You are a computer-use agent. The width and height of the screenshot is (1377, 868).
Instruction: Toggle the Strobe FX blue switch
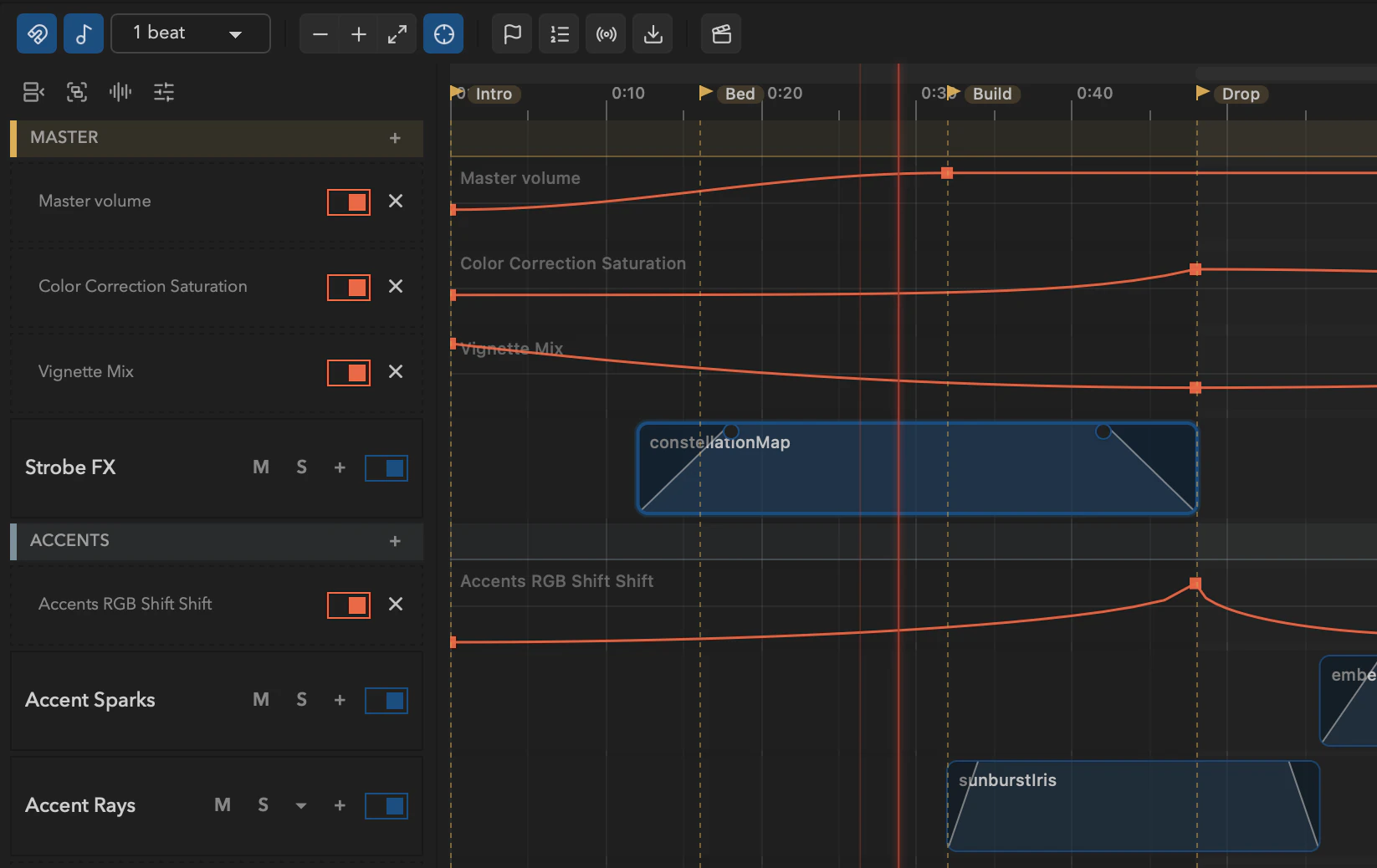386,468
